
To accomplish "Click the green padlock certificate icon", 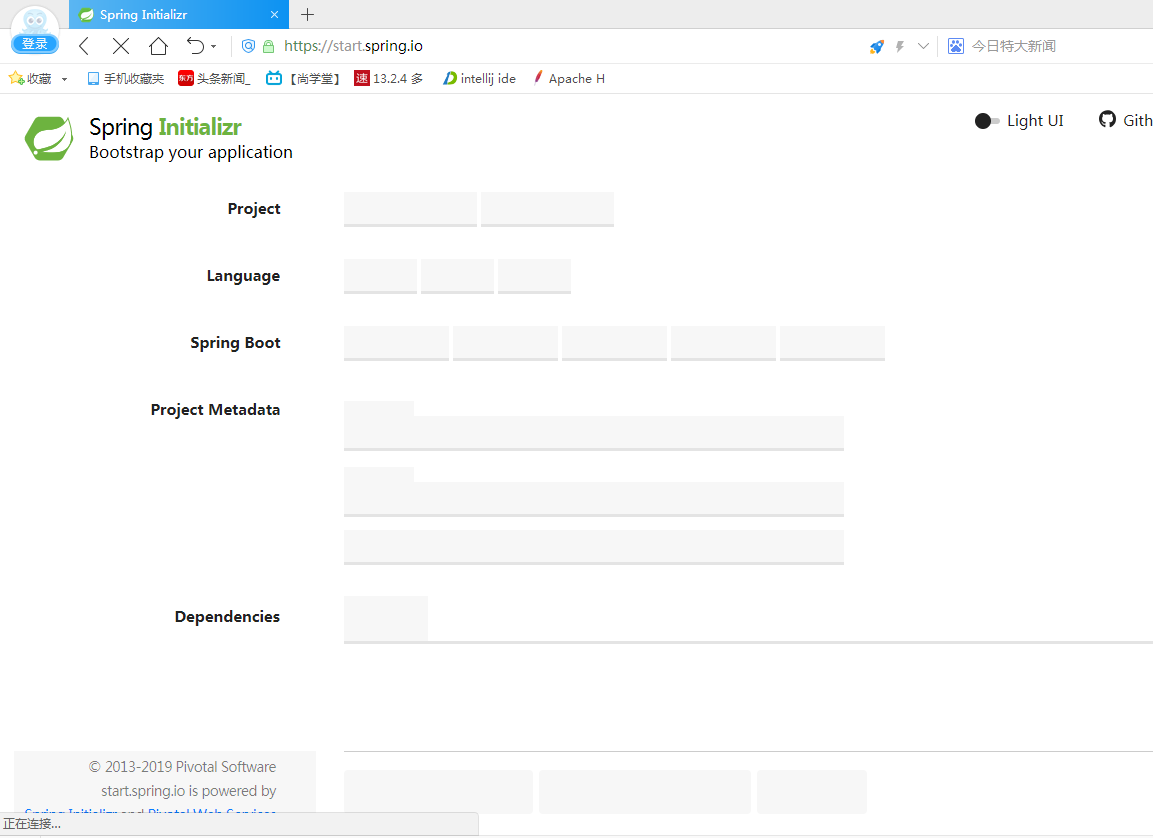I will pyautogui.click(x=268, y=46).
